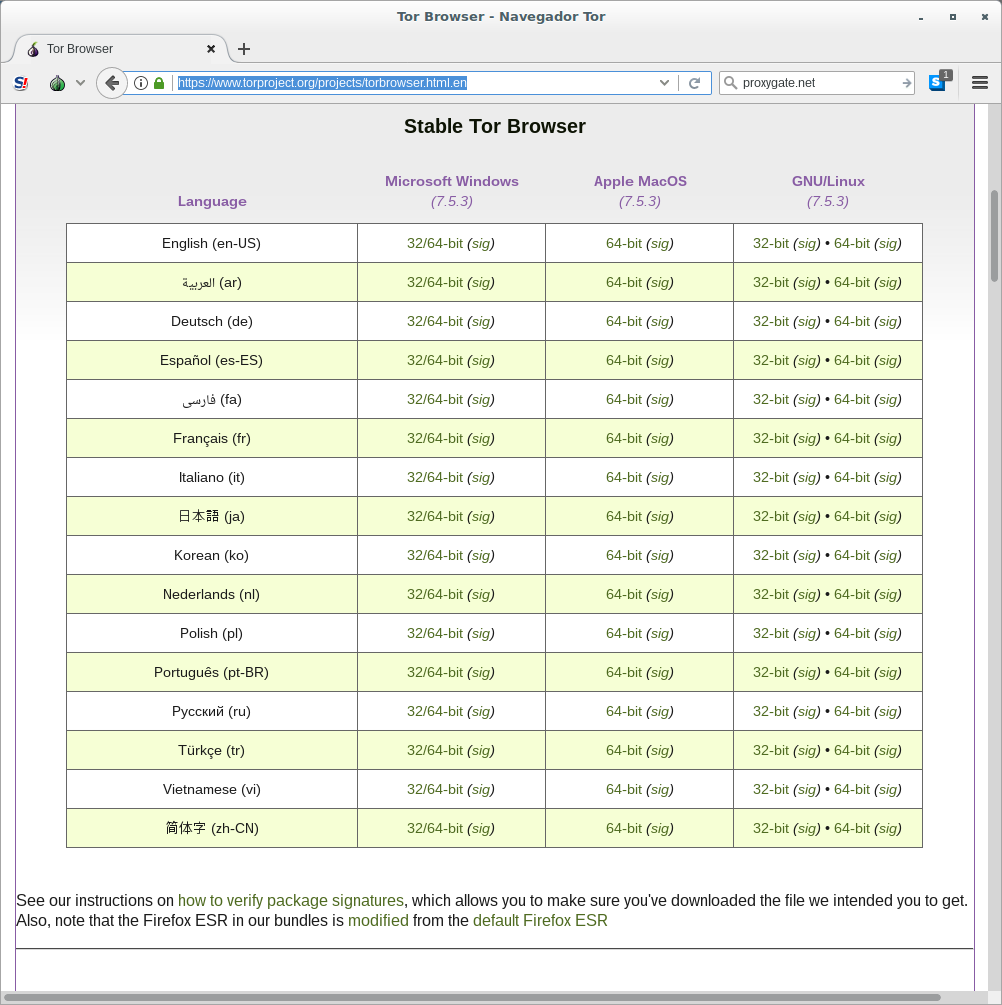The image size is (1002, 1005).
Task: Download Türkçe Windows 32/64-bit build
Action: click(435, 751)
